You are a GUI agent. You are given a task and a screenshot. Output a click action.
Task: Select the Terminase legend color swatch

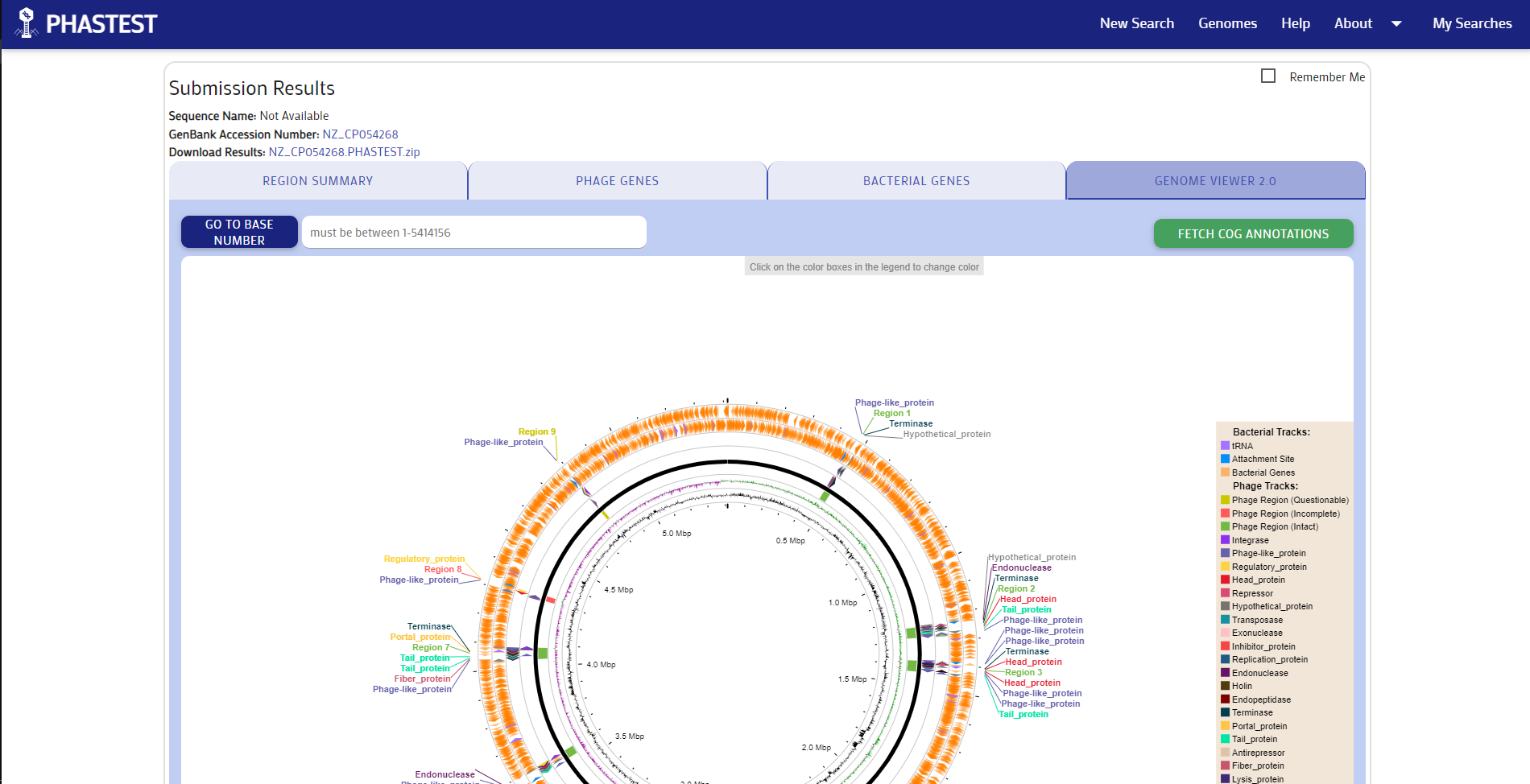pyautogui.click(x=1225, y=712)
